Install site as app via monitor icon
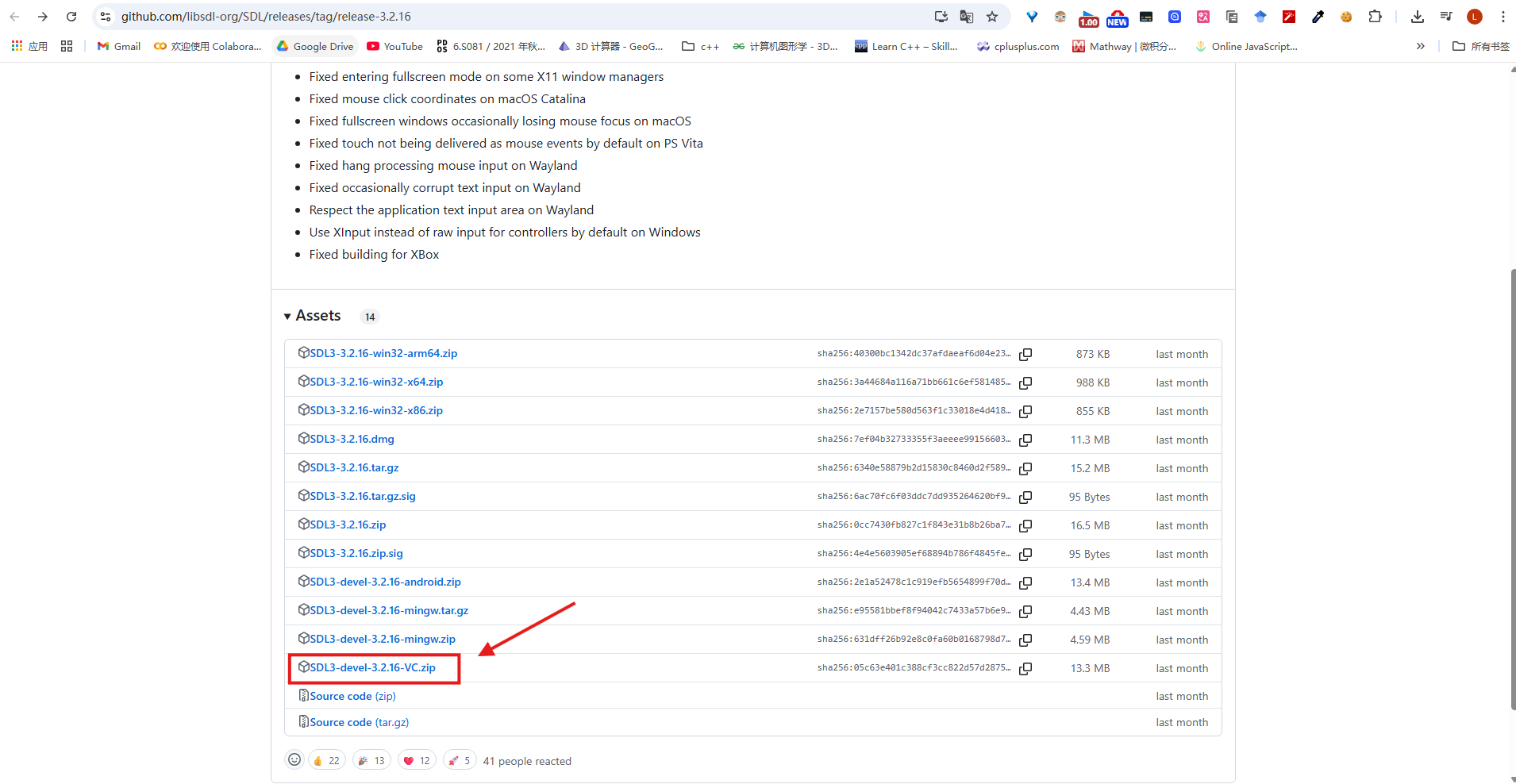Image resolution: width=1516 pixels, height=784 pixels. (x=940, y=16)
